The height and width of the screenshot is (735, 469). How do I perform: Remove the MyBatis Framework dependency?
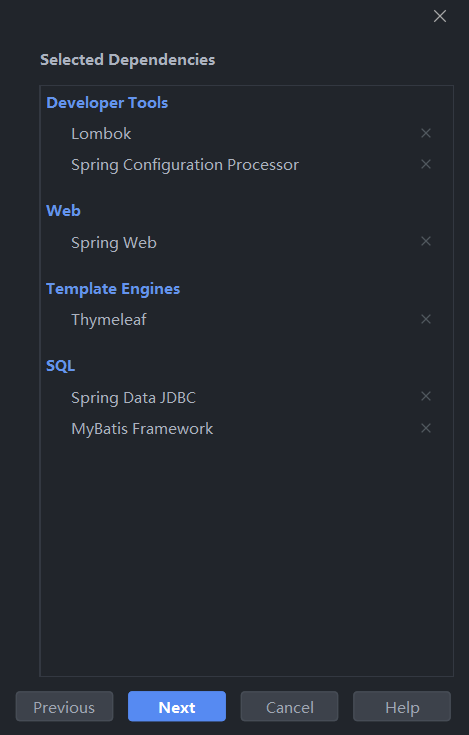click(x=425, y=428)
